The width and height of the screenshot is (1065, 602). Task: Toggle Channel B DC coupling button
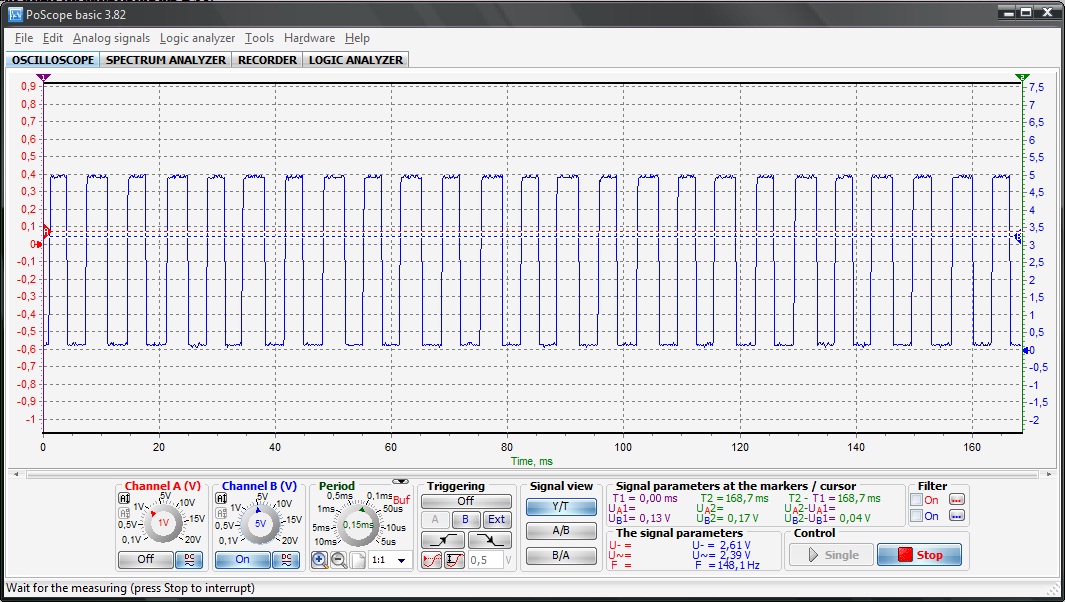(286, 560)
